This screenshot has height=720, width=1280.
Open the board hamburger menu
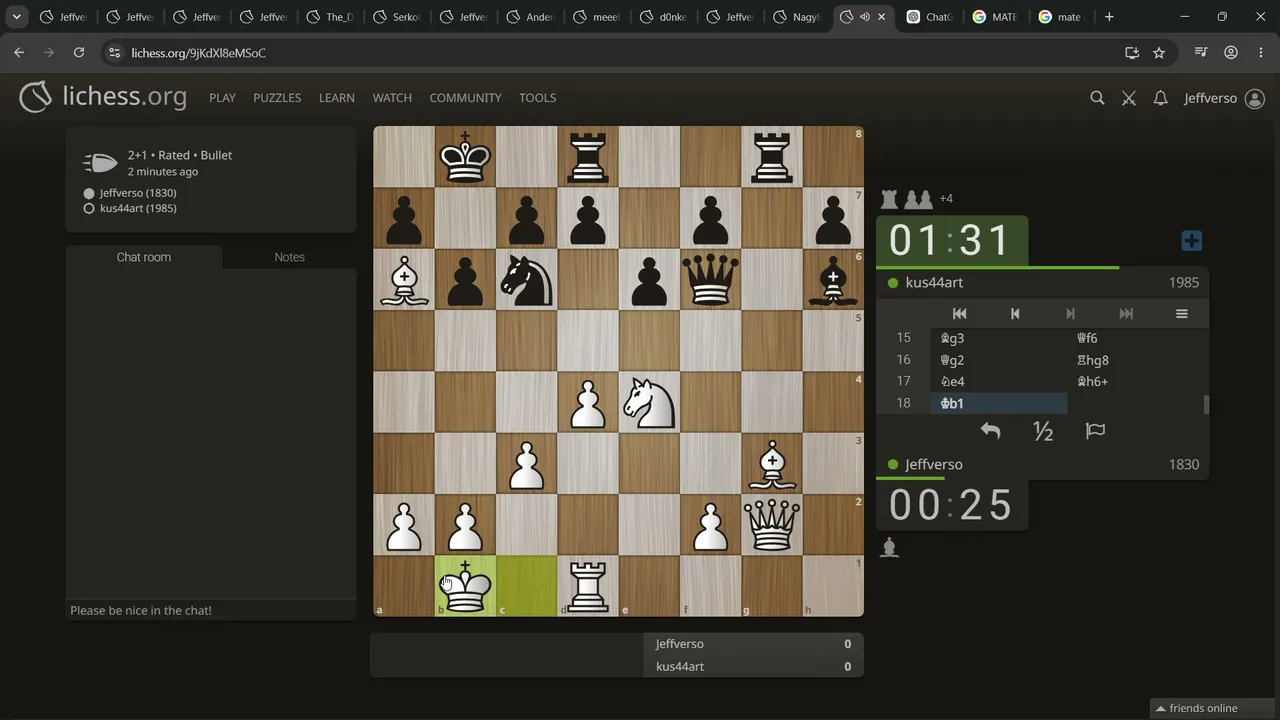[1182, 314]
